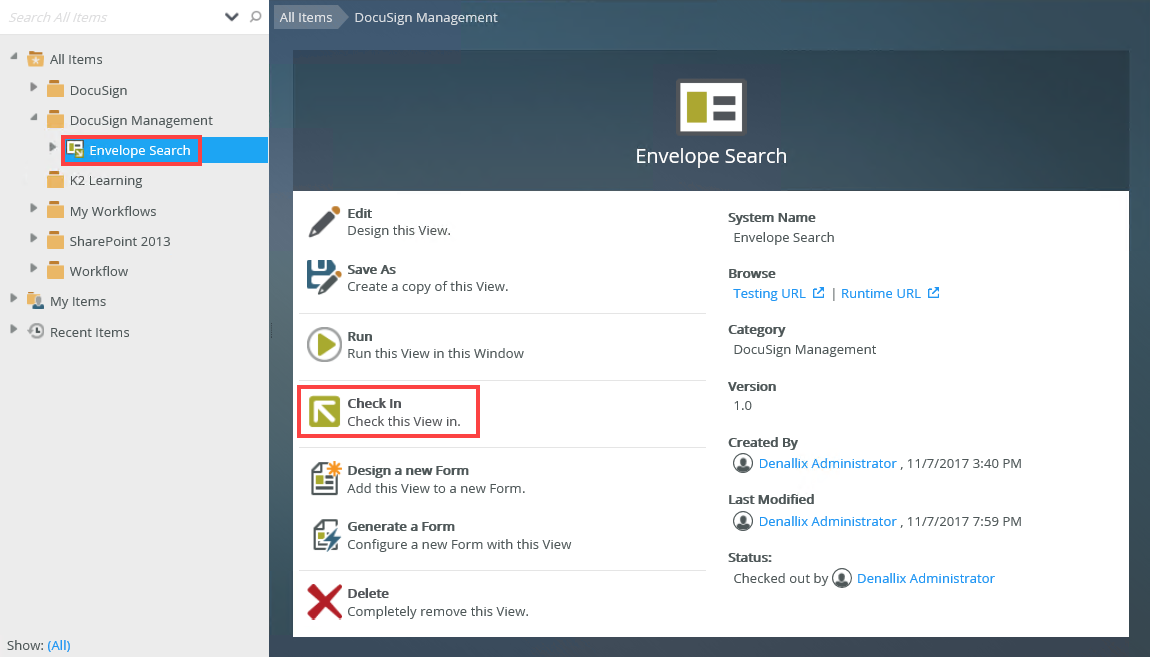This screenshot has height=657, width=1150.
Task: Select the My Workflows tree item
Action: [113, 211]
